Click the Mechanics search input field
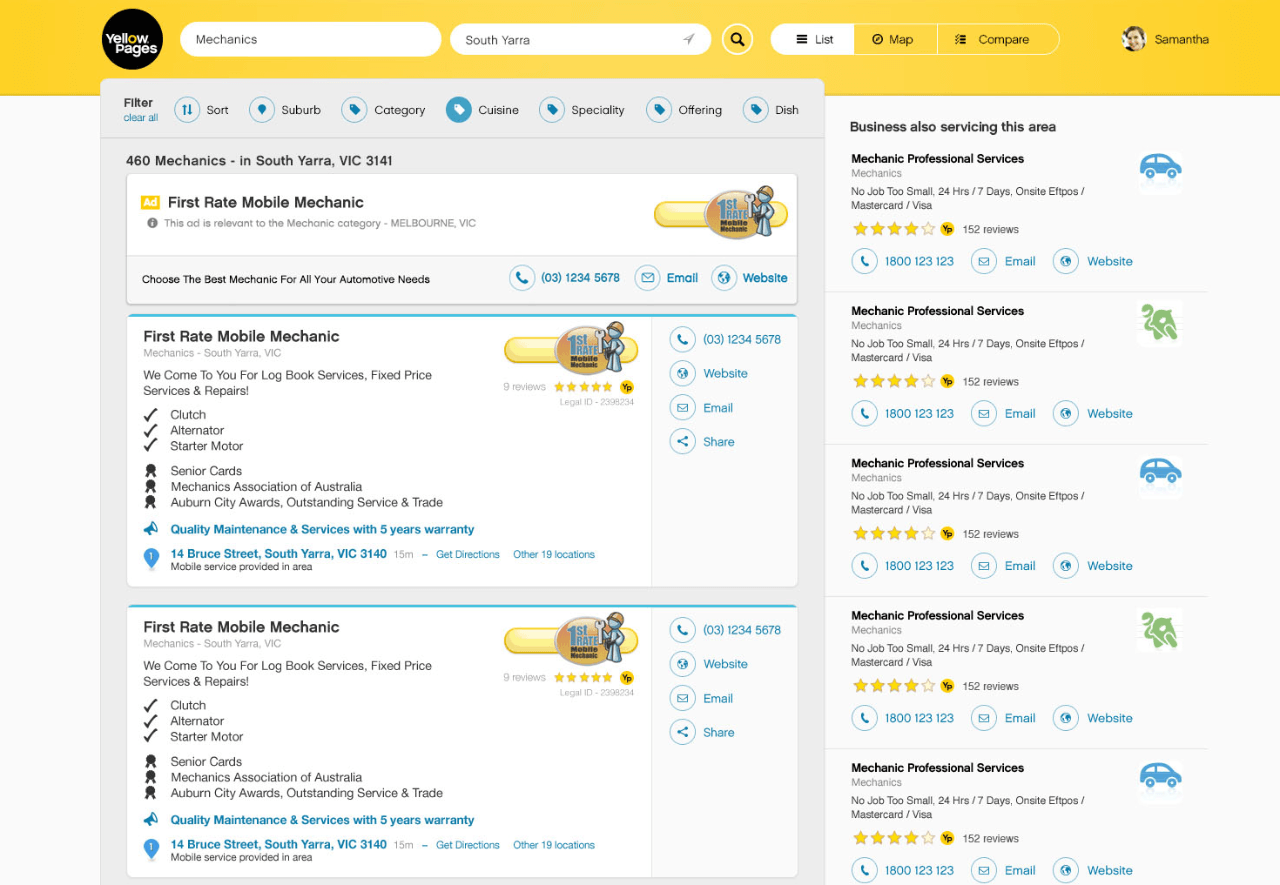 [x=310, y=40]
